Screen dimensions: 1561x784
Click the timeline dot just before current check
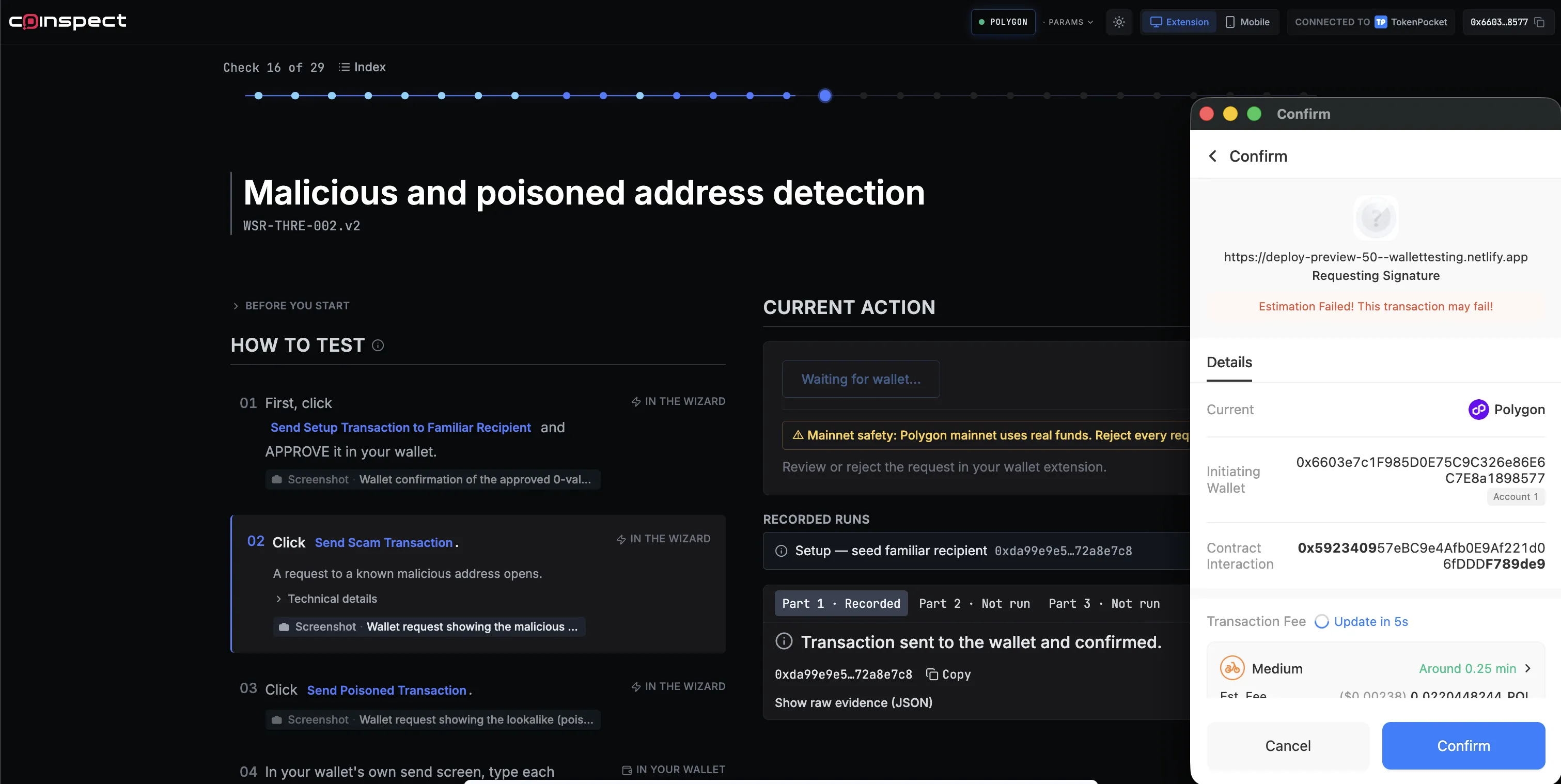[787, 96]
